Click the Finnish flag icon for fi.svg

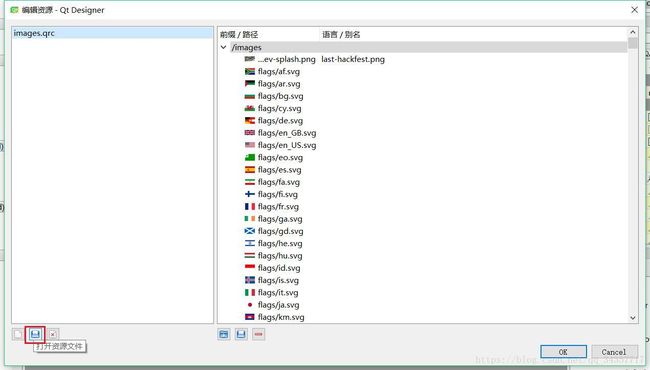(250, 194)
